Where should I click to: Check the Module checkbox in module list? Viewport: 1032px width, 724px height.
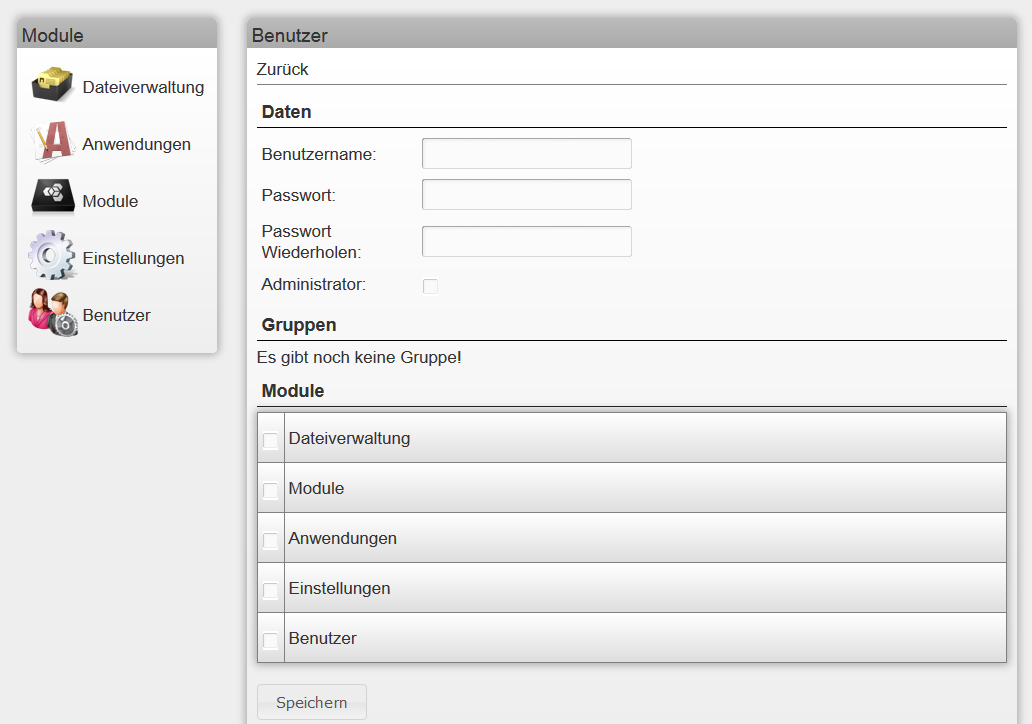(x=270, y=488)
